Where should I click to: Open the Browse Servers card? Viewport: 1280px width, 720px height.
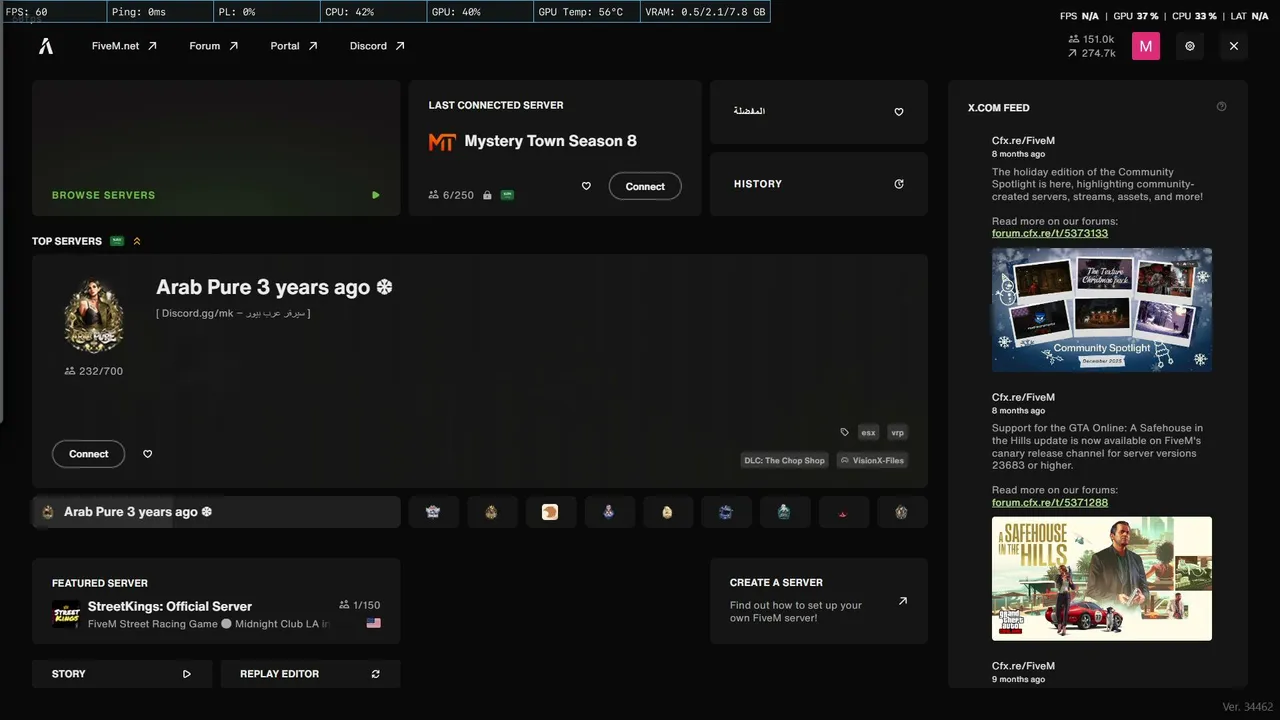coord(216,148)
